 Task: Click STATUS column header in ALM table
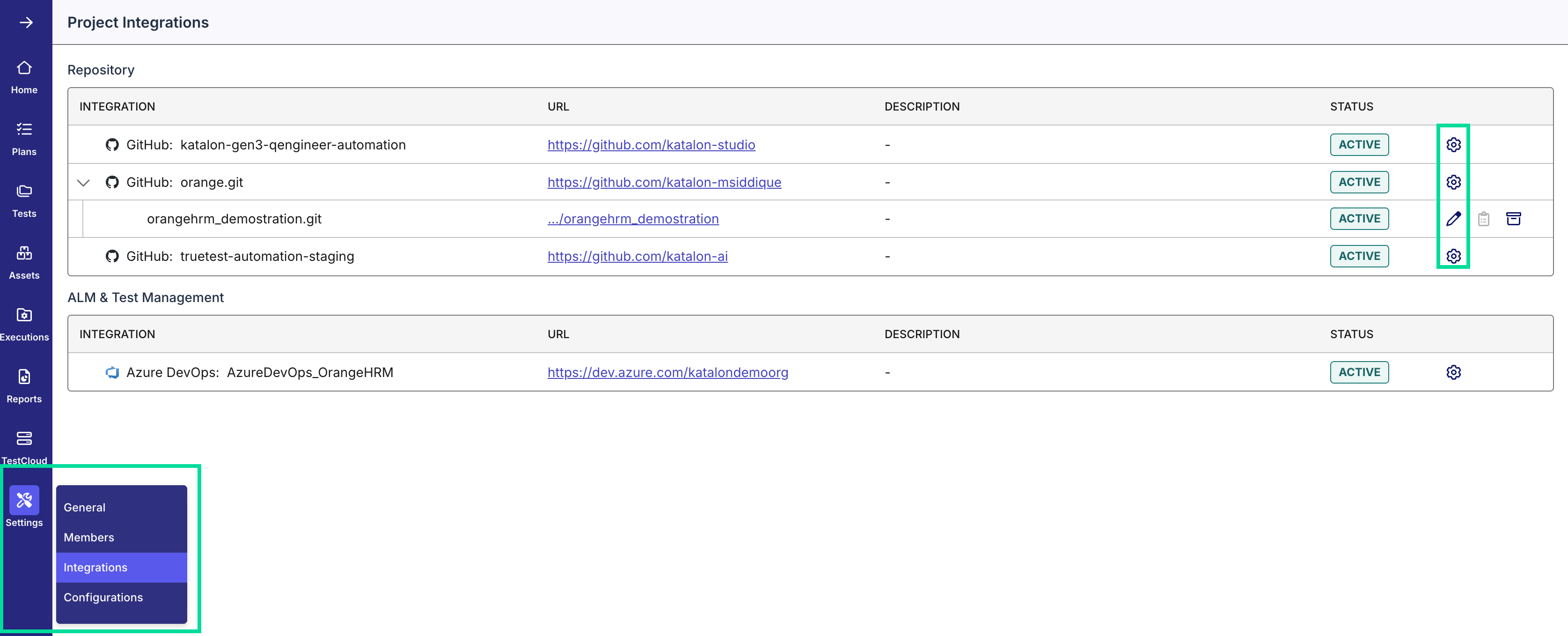[x=1351, y=334]
